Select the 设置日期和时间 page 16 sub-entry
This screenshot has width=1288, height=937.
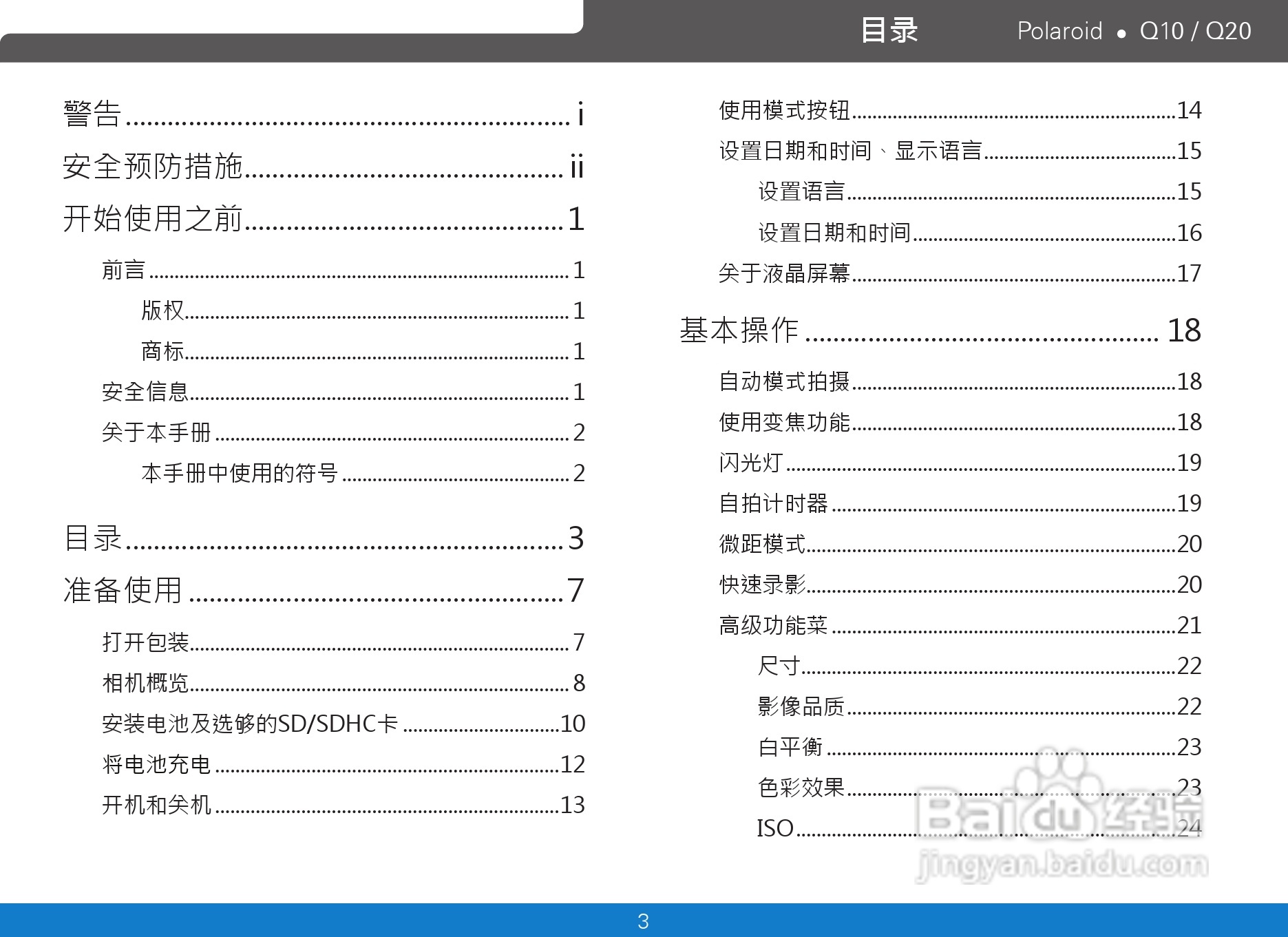(980, 233)
